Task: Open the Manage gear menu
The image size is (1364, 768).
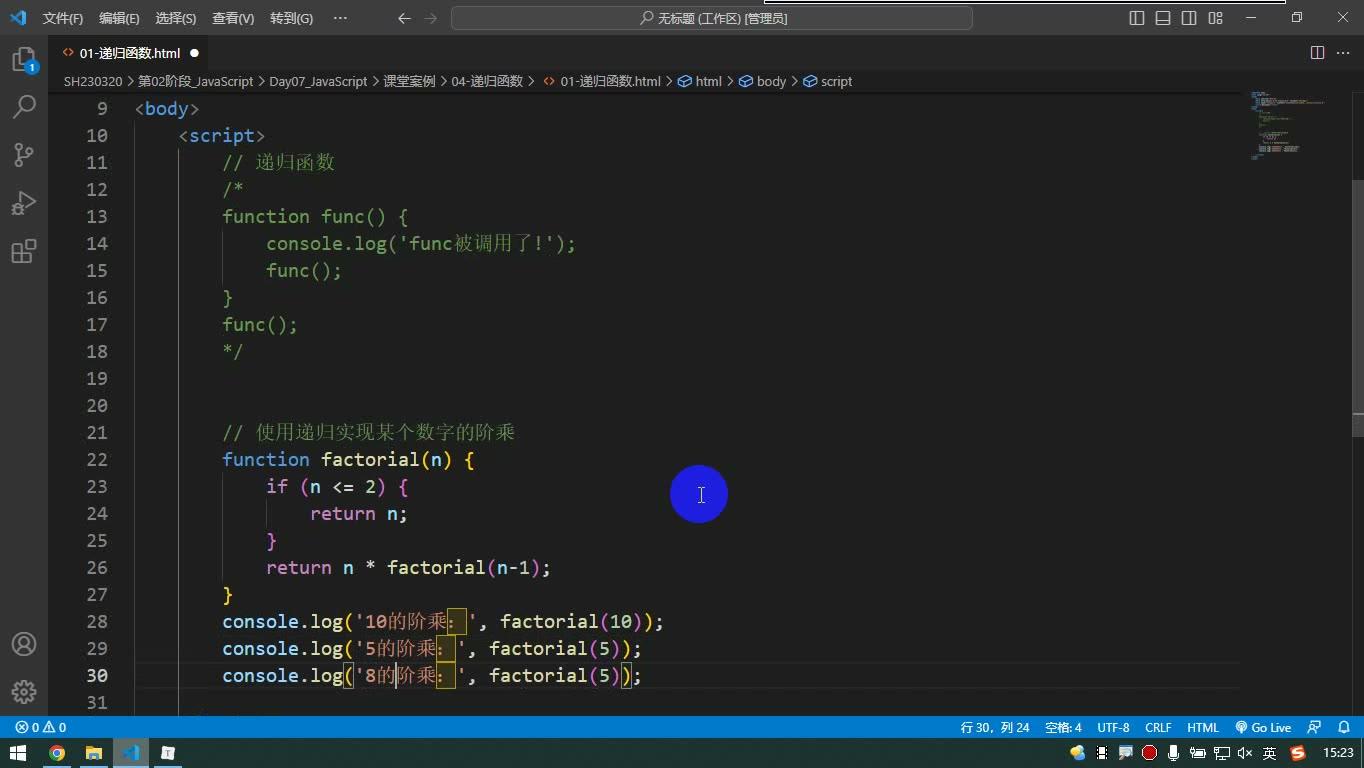Action: pos(24,692)
